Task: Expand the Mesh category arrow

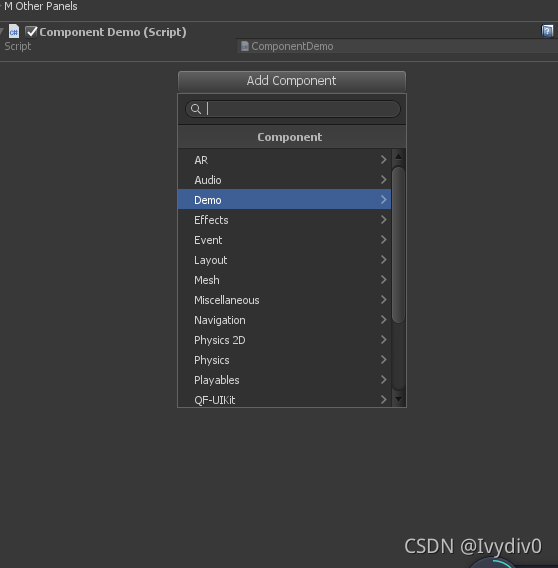Action: point(383,280)
